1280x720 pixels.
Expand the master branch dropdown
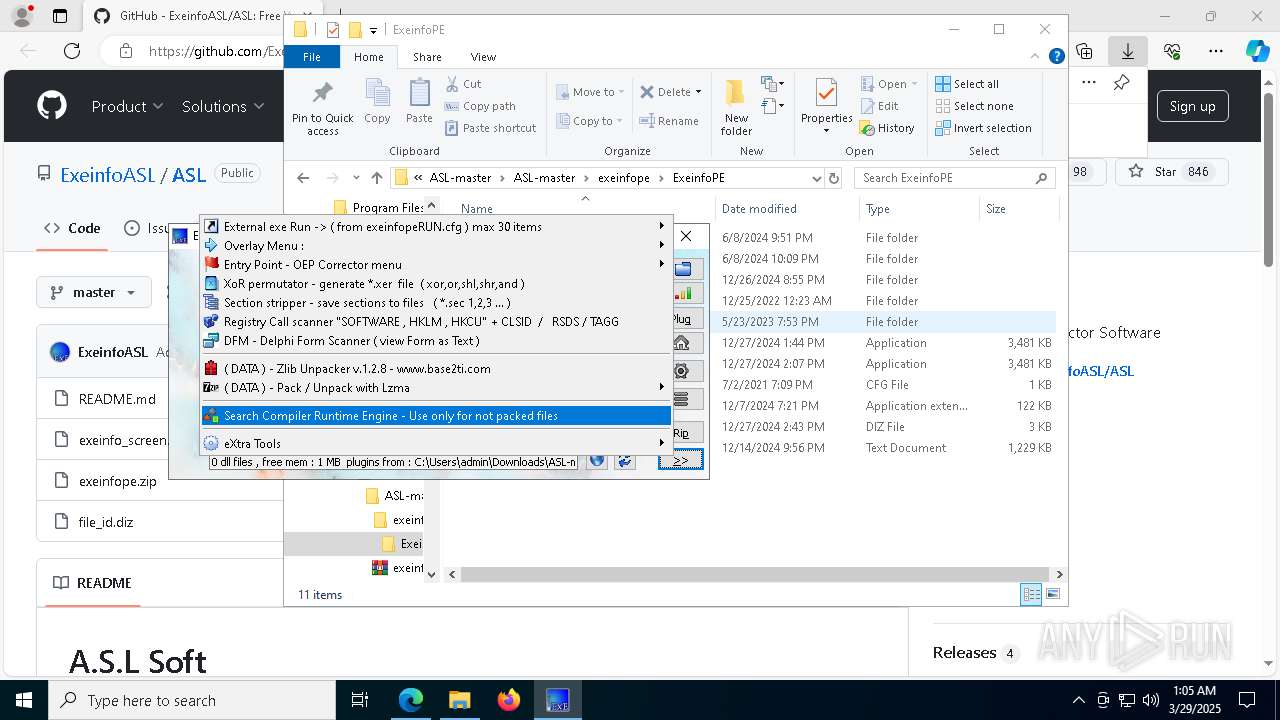(x=93, y=292)
